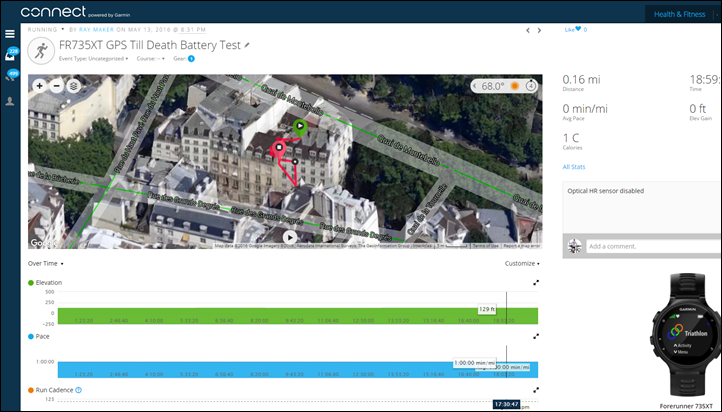This screenshot has width=722, height=412.
Task: Open the Customize charts dropdown
Action: tap(522, 264)
